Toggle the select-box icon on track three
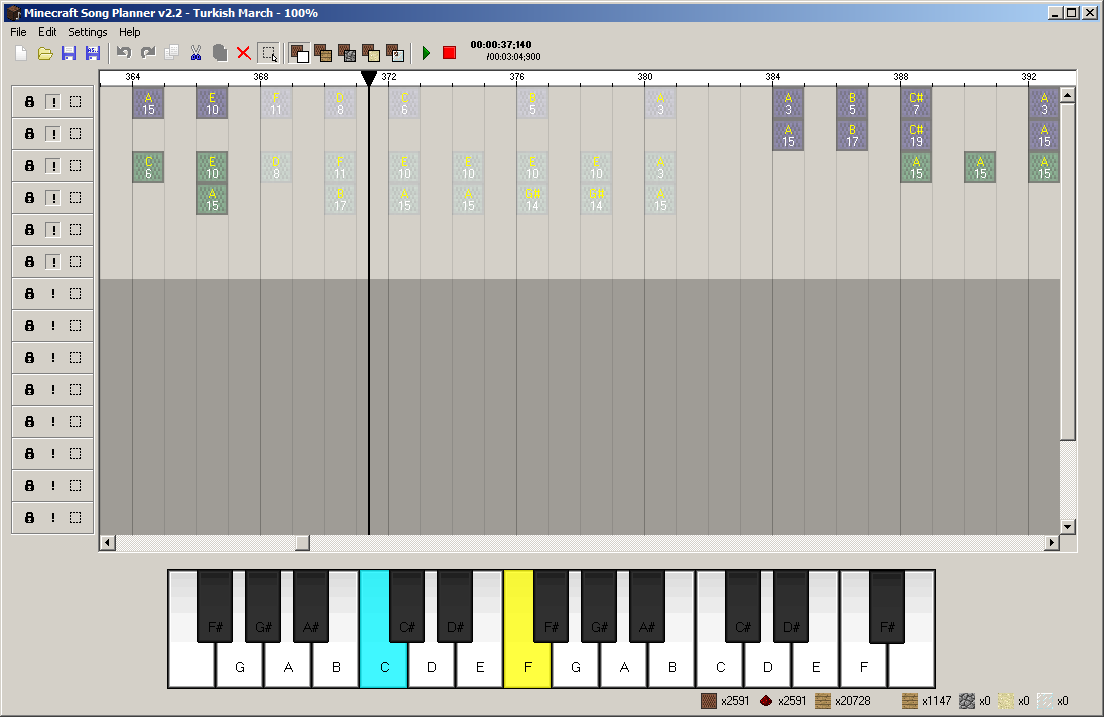This screenshot has width=1104, height=717. click(x=75, y=166)
